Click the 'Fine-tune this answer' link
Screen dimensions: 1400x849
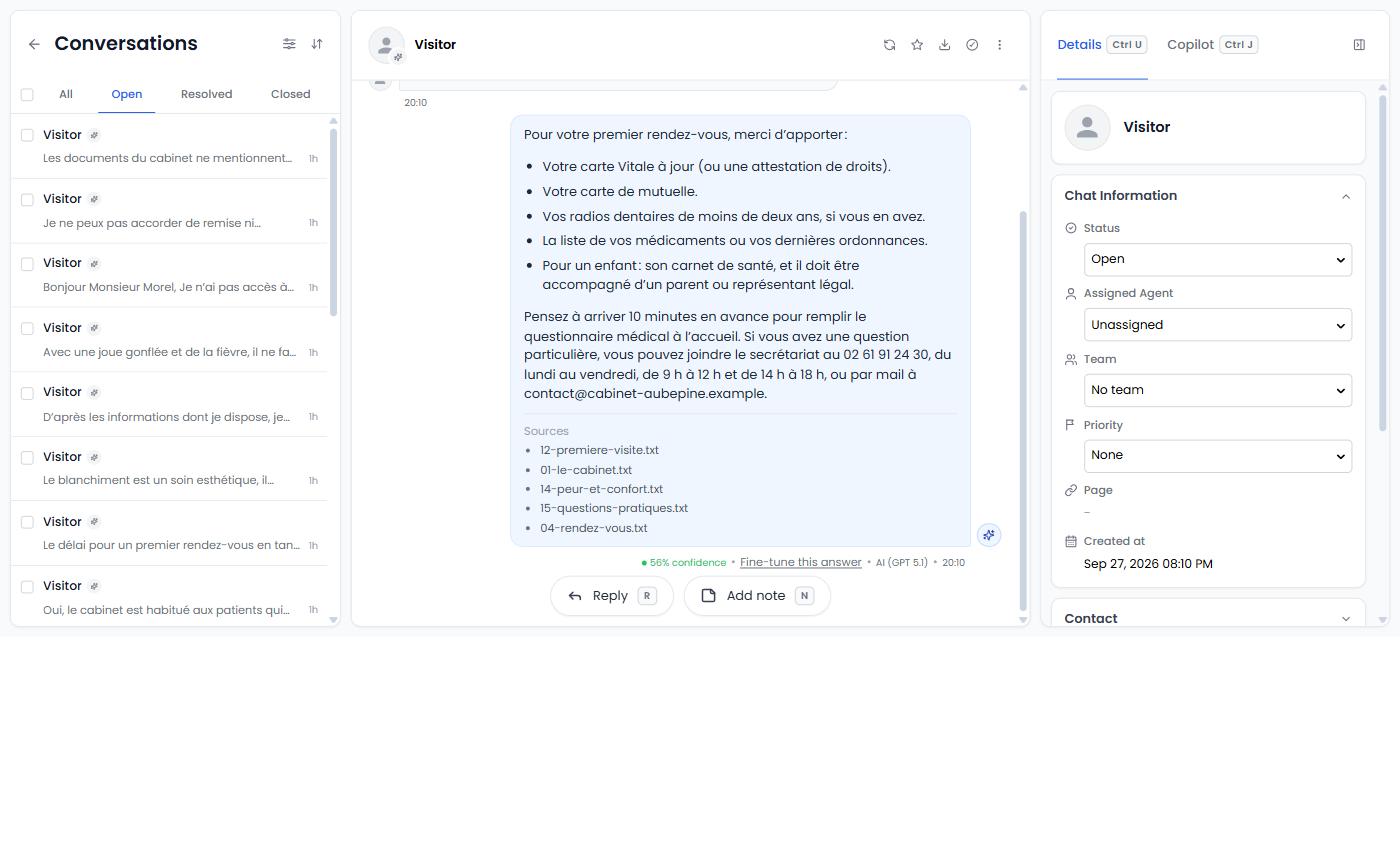point(801,562)
